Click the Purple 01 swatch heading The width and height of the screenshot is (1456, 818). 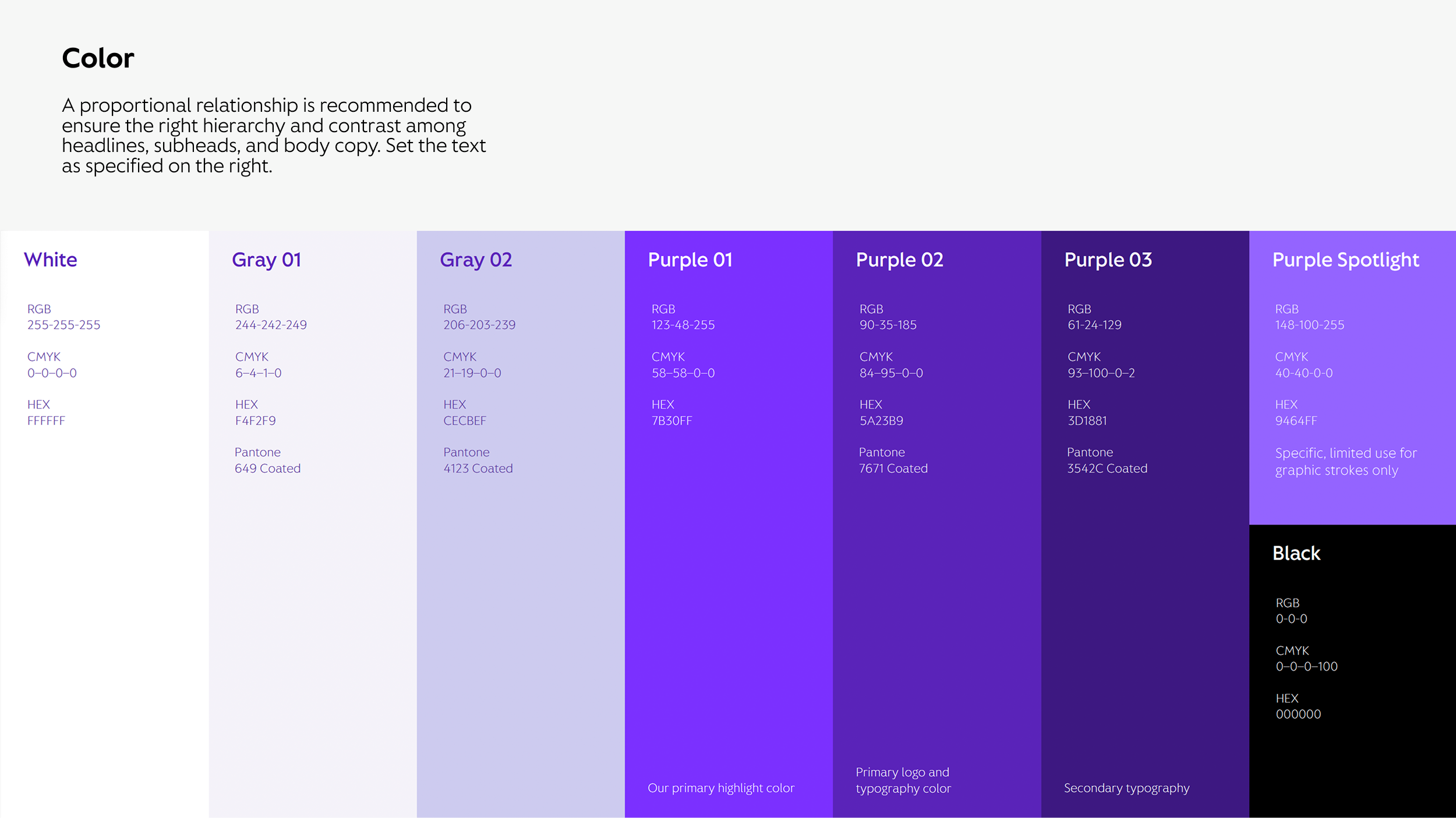pos(690,260)
